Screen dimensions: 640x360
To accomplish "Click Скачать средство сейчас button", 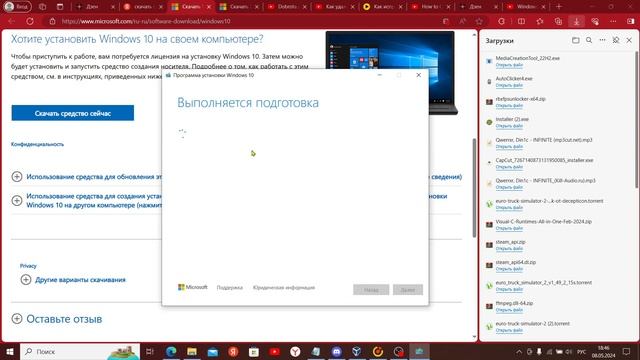I will (x=73, y=113).
